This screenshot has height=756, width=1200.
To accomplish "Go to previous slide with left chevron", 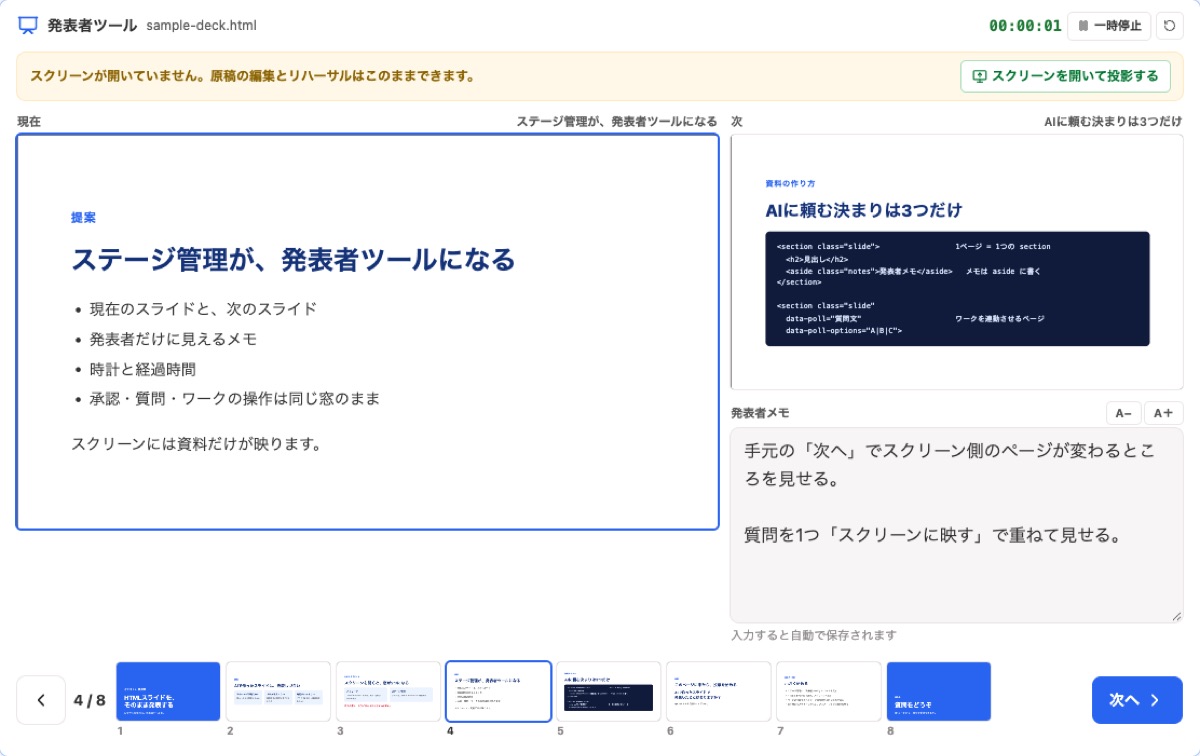I will pyautogui.click(x=41, y=700).
